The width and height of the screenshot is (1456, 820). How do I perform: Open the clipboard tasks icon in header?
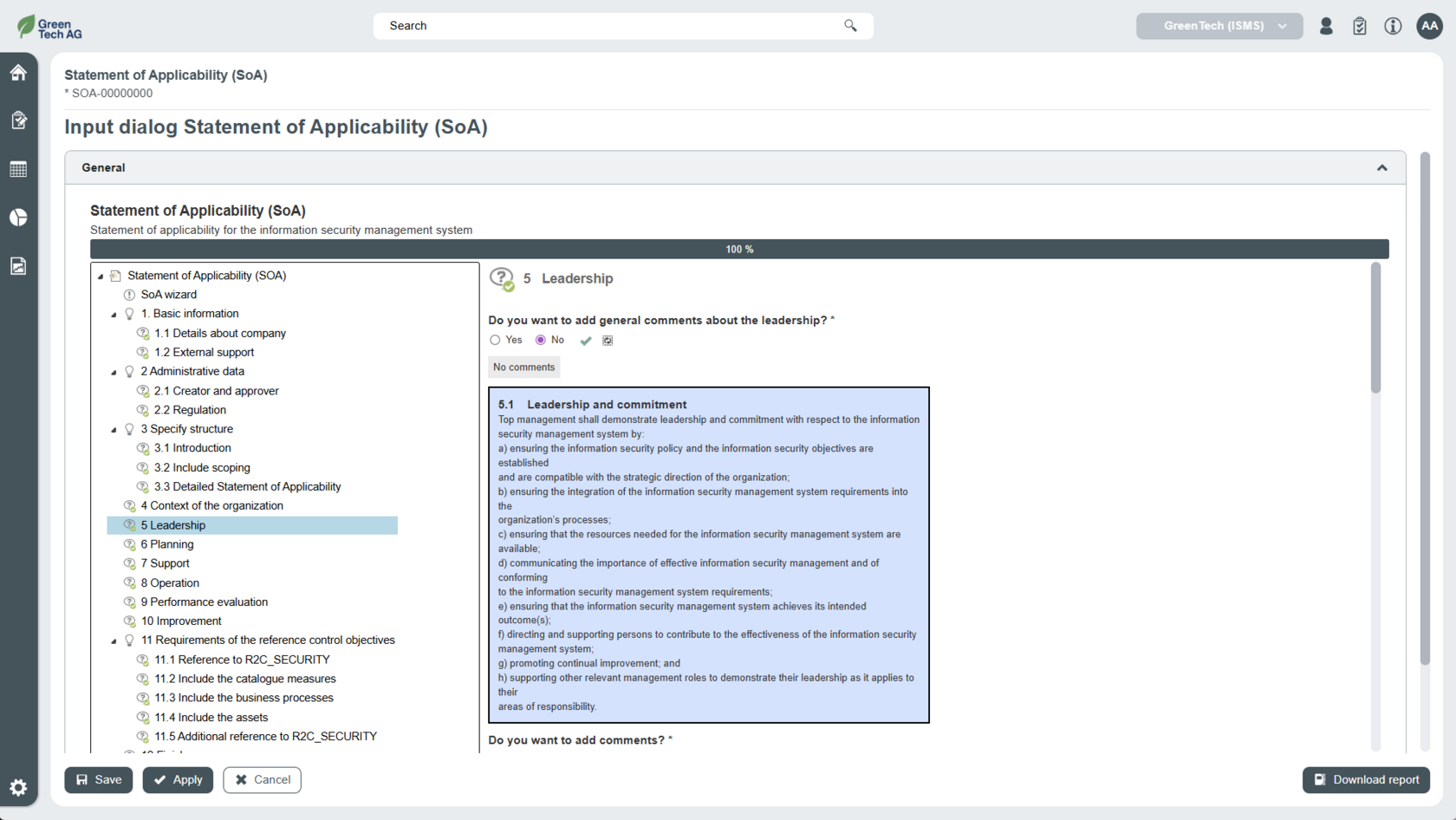(1359, 26)
